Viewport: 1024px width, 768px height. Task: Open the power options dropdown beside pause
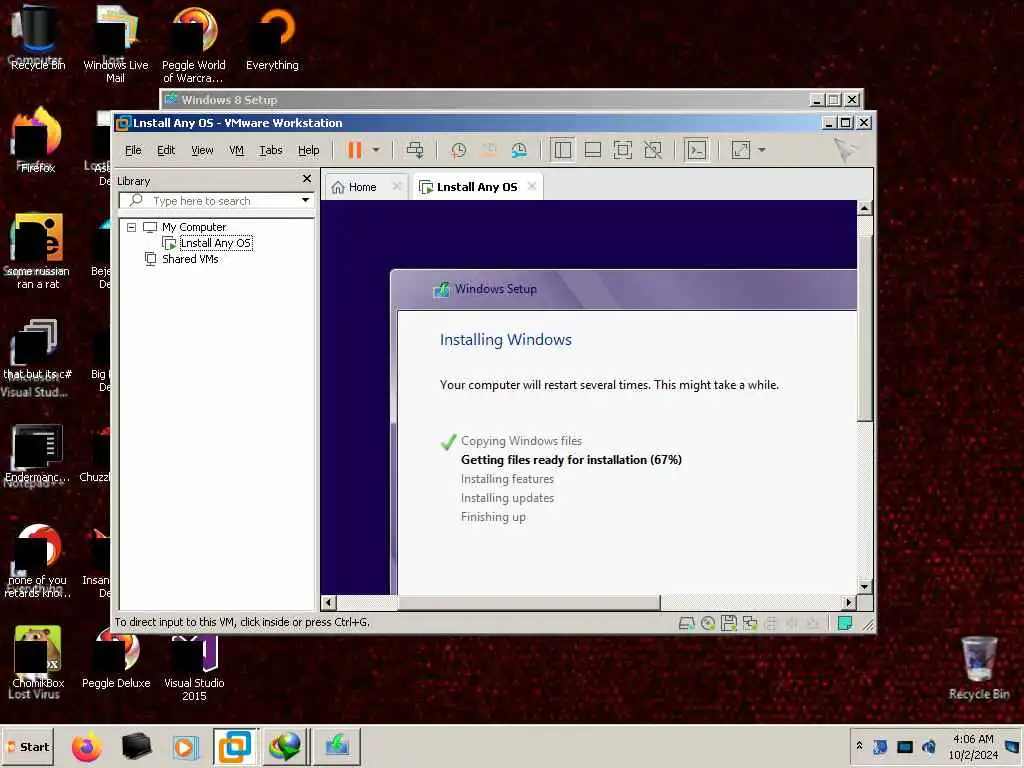(376, 150)
